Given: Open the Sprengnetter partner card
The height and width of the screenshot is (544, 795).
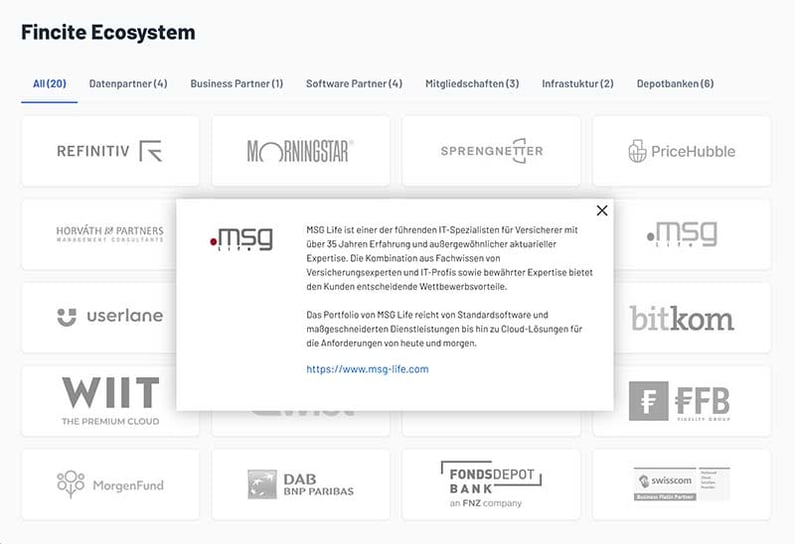Looking at the screenshot, I should pos(491,151).
